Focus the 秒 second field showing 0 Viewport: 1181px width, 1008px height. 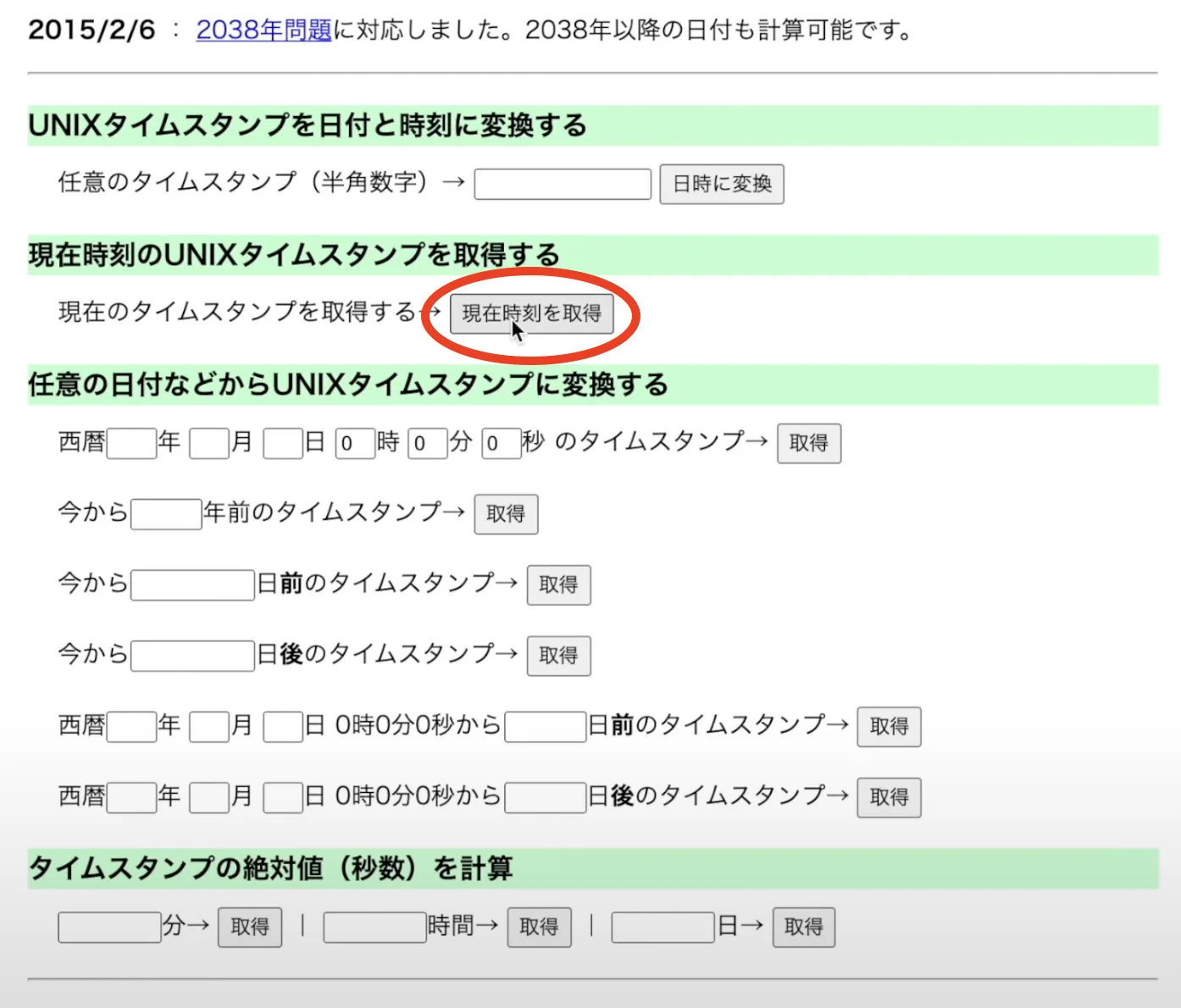[x=501, y=443]
